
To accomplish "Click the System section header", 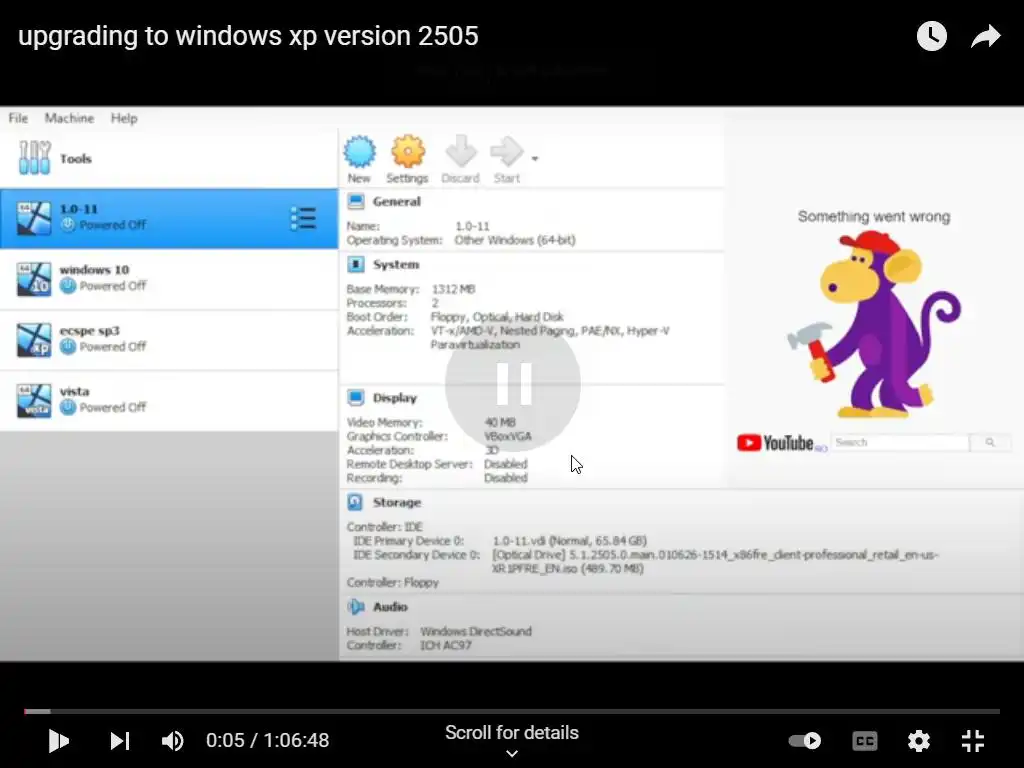I will point(396,264).
